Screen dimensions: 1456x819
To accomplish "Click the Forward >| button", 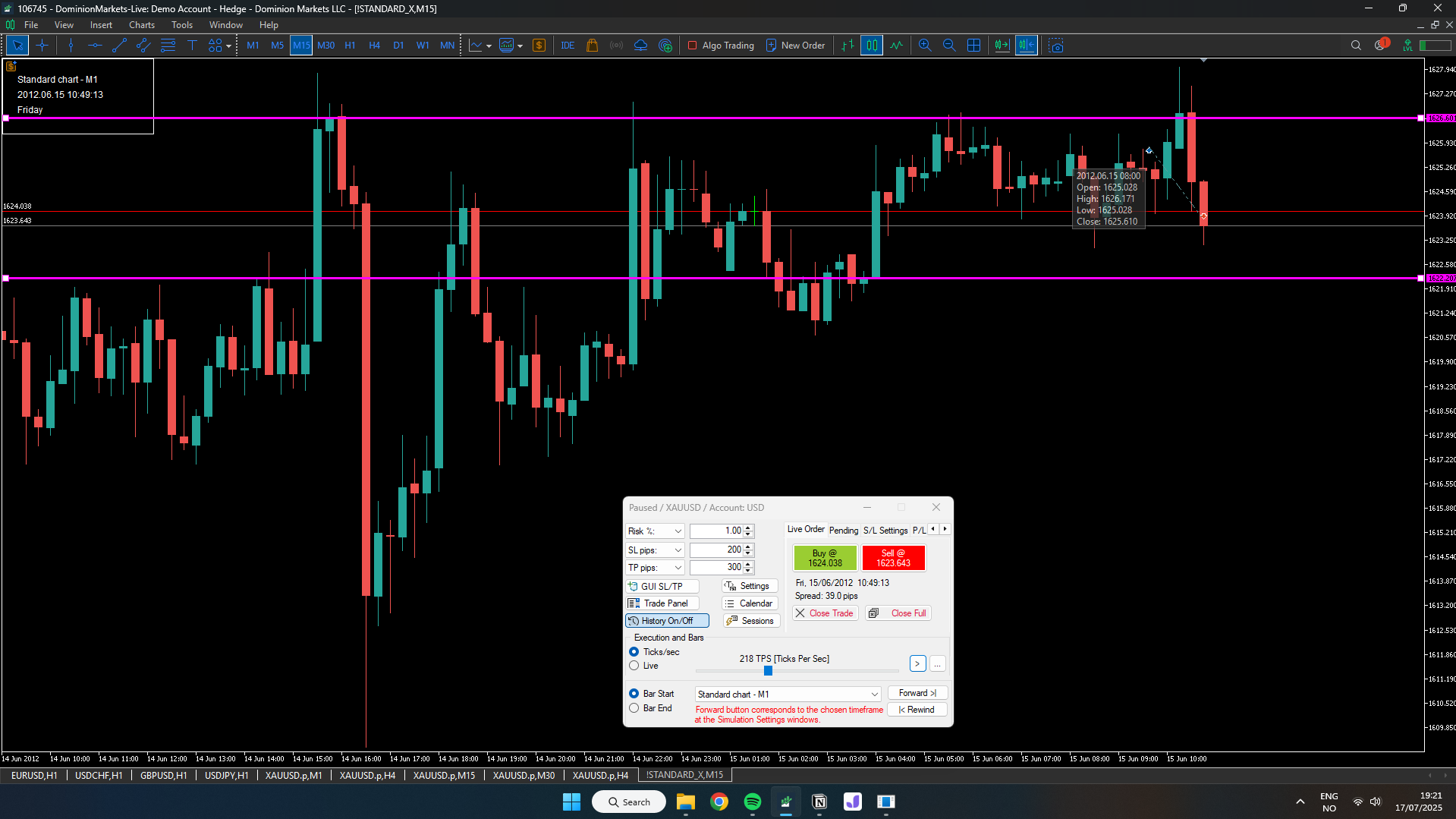I will click(917, 693).
